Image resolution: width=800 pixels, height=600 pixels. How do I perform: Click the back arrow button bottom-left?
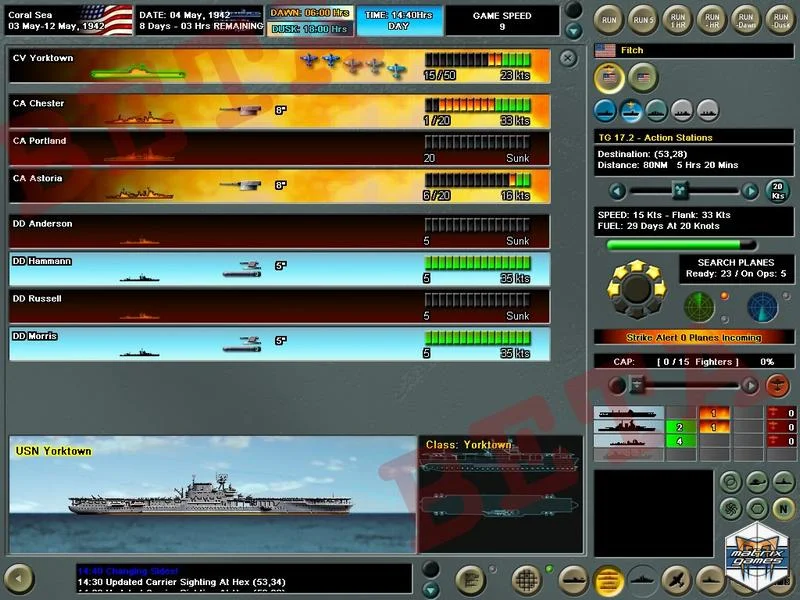click(x=19, y=577)
